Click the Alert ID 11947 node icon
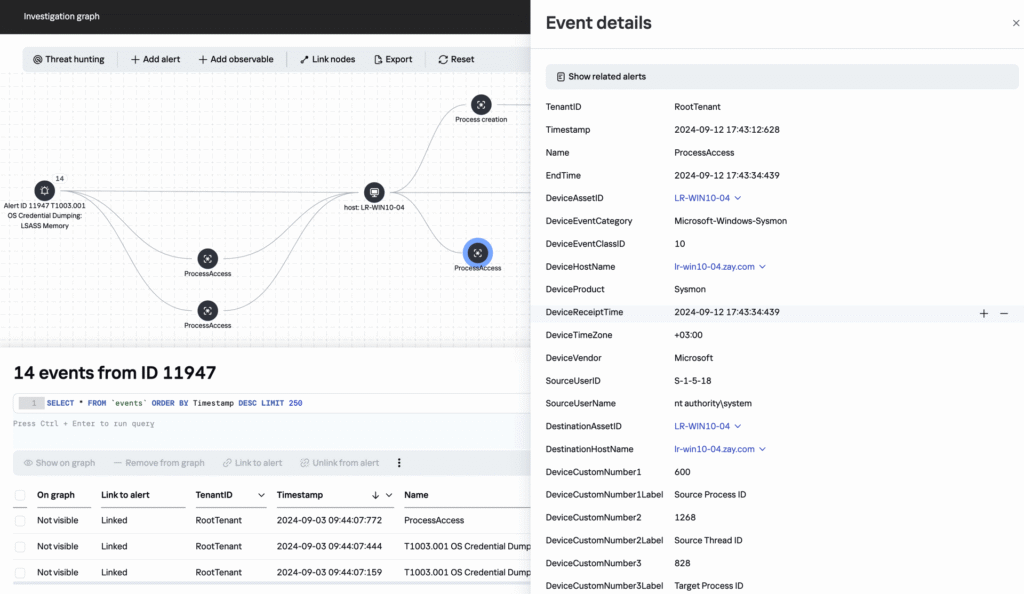Viewport: 1024px width, 594px height. pos(44,190)
